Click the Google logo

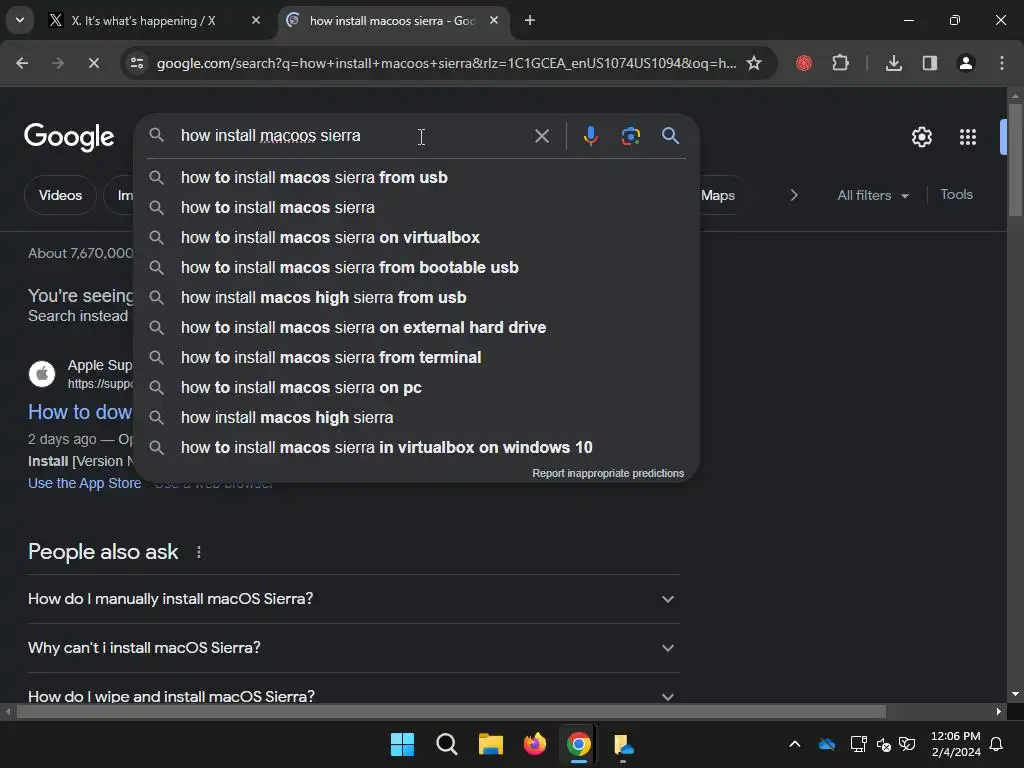point(69,137)
